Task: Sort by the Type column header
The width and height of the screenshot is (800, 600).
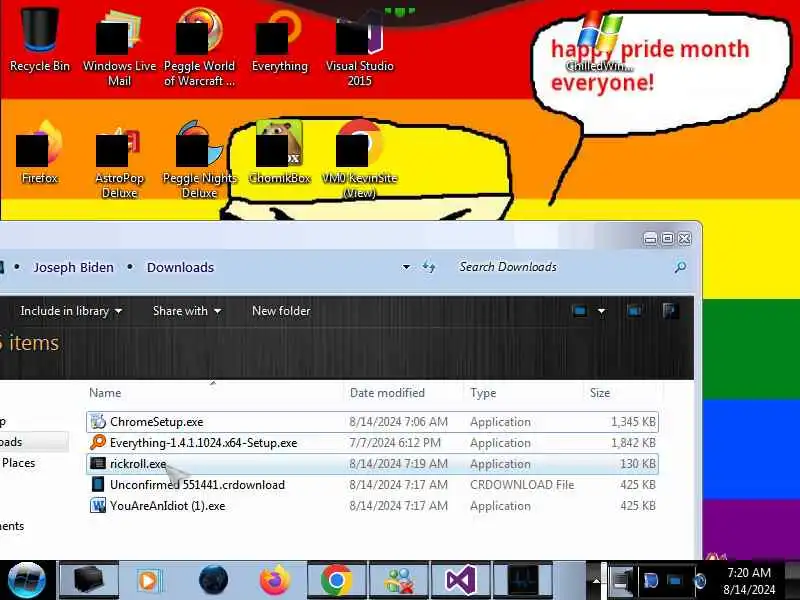Action: (x=483, y=393)
